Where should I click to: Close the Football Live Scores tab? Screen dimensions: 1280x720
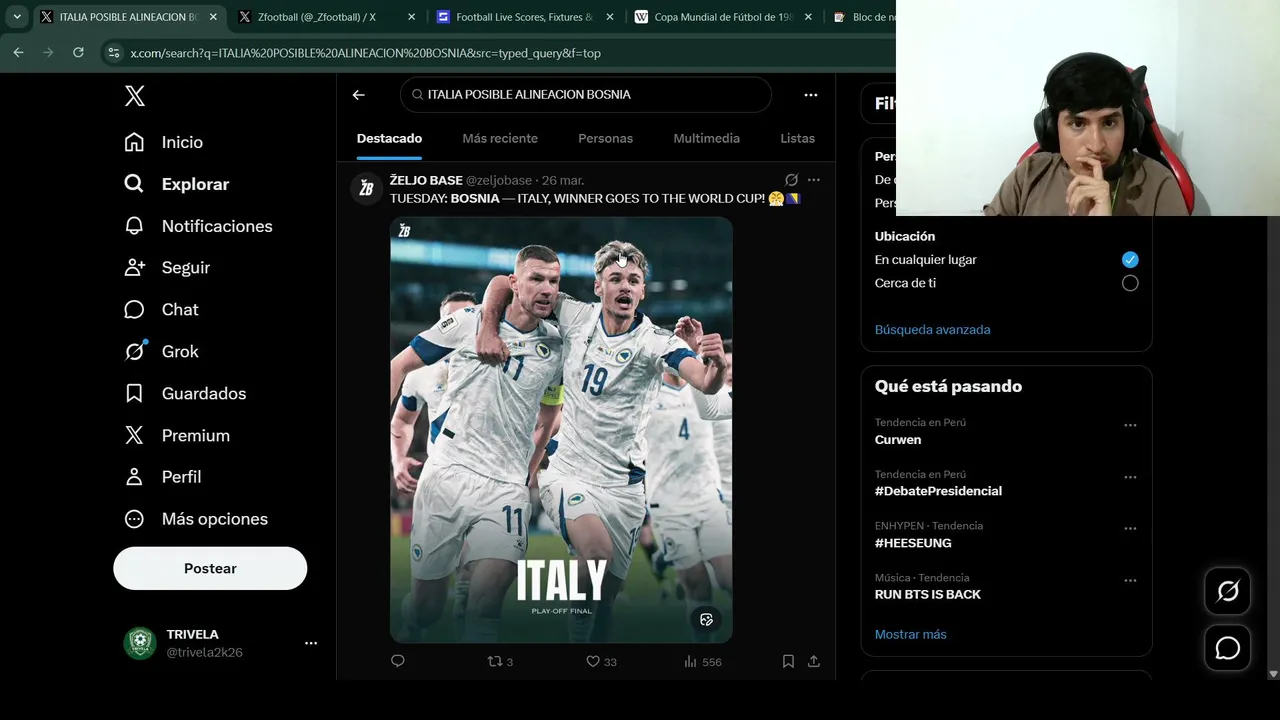click(x=609, y=17)
